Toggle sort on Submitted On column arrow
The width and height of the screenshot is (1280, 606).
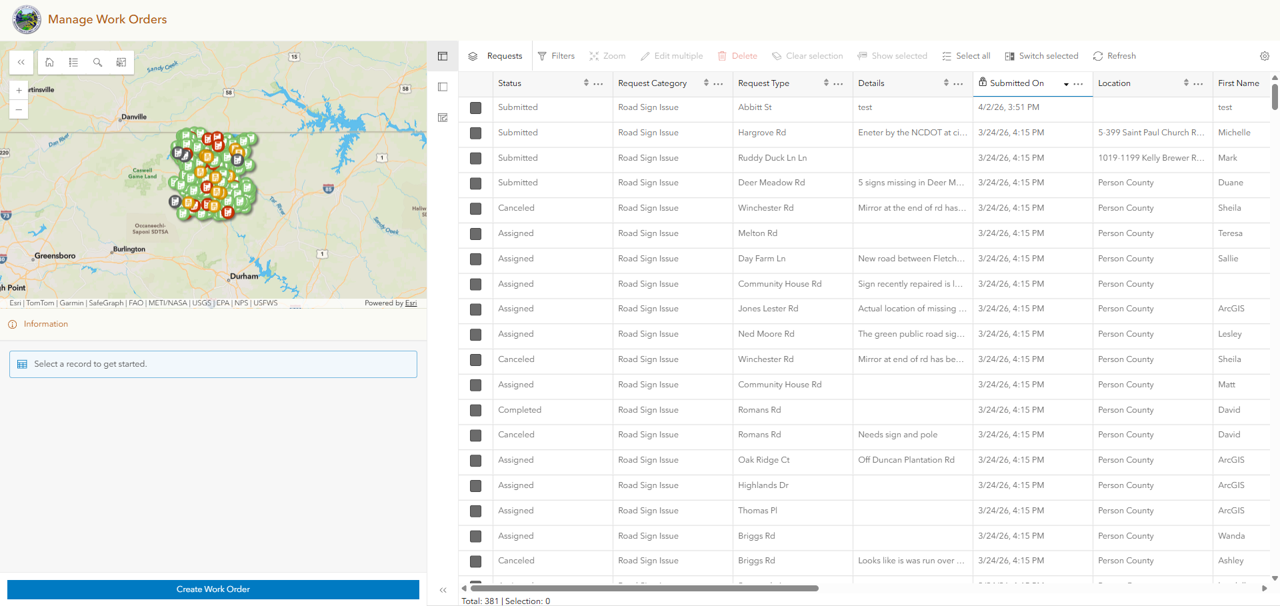[x=1066, y=84]
